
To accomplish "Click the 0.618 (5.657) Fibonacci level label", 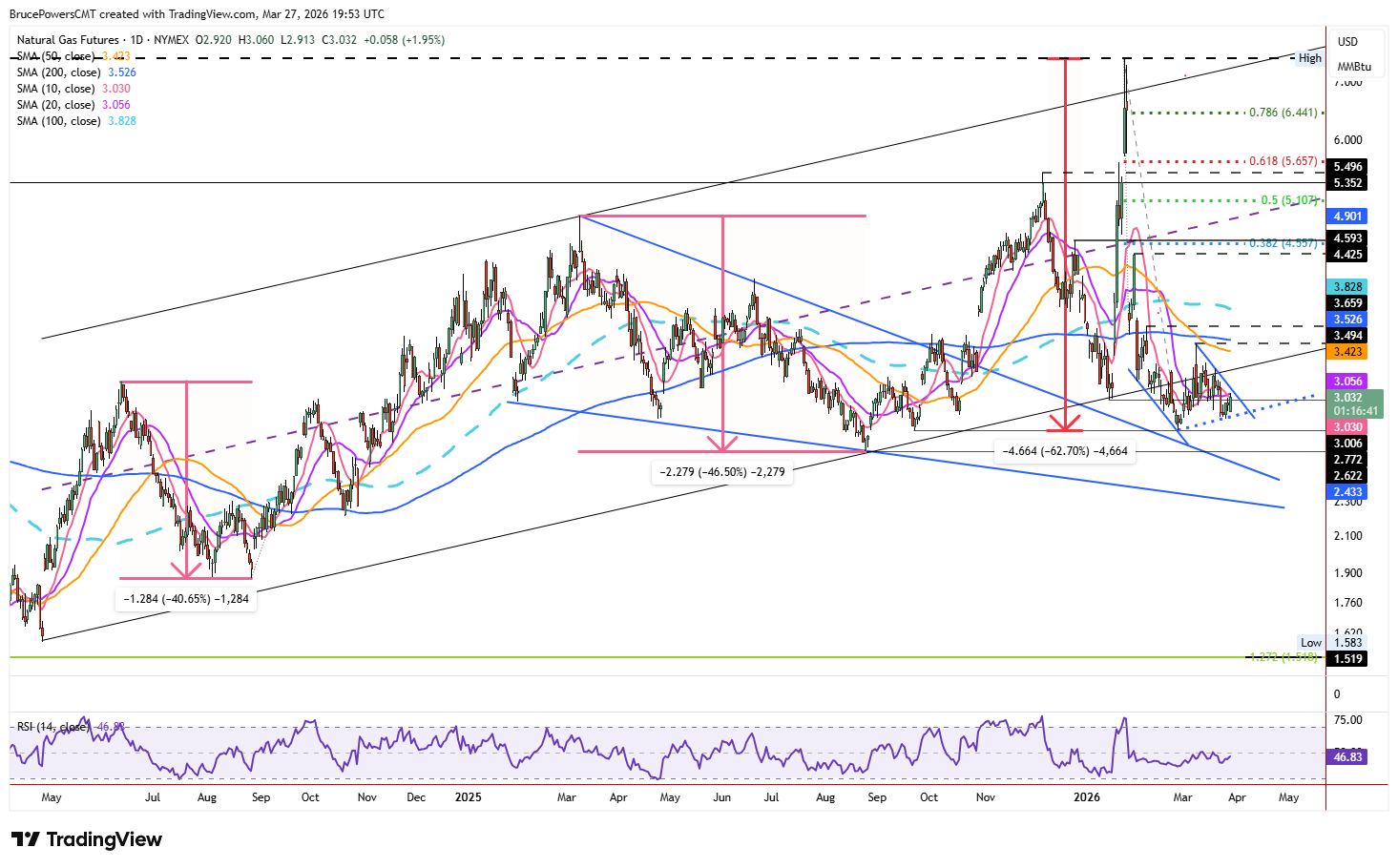I will click(x=1283, y=161).
